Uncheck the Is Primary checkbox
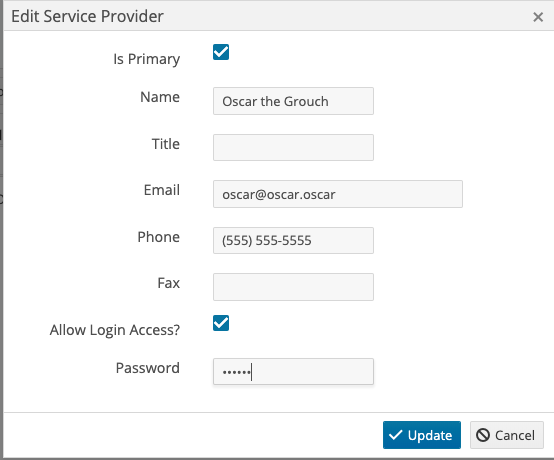 pos(221,52)
